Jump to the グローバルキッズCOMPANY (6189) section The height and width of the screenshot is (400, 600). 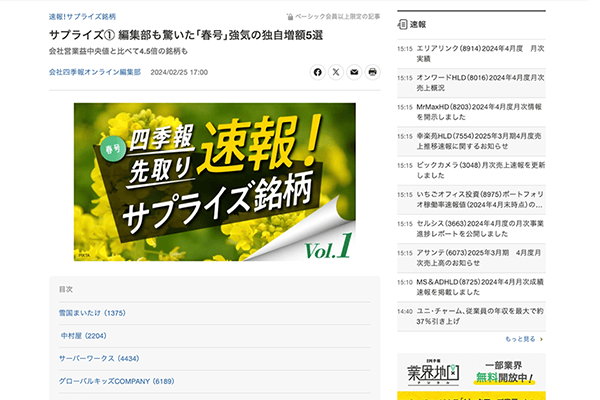pos(116,381)
